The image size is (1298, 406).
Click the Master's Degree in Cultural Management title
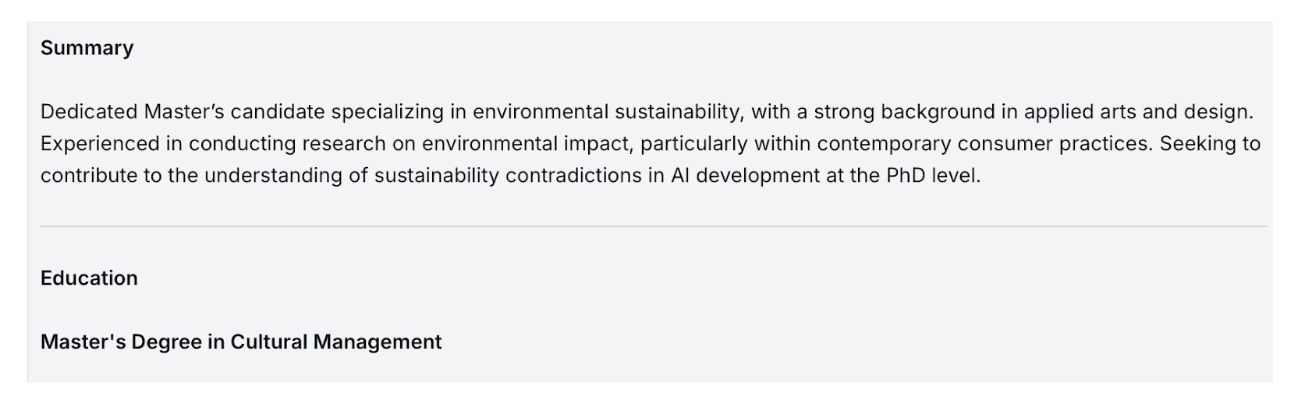pyautogui.click(x=241, y=342)
